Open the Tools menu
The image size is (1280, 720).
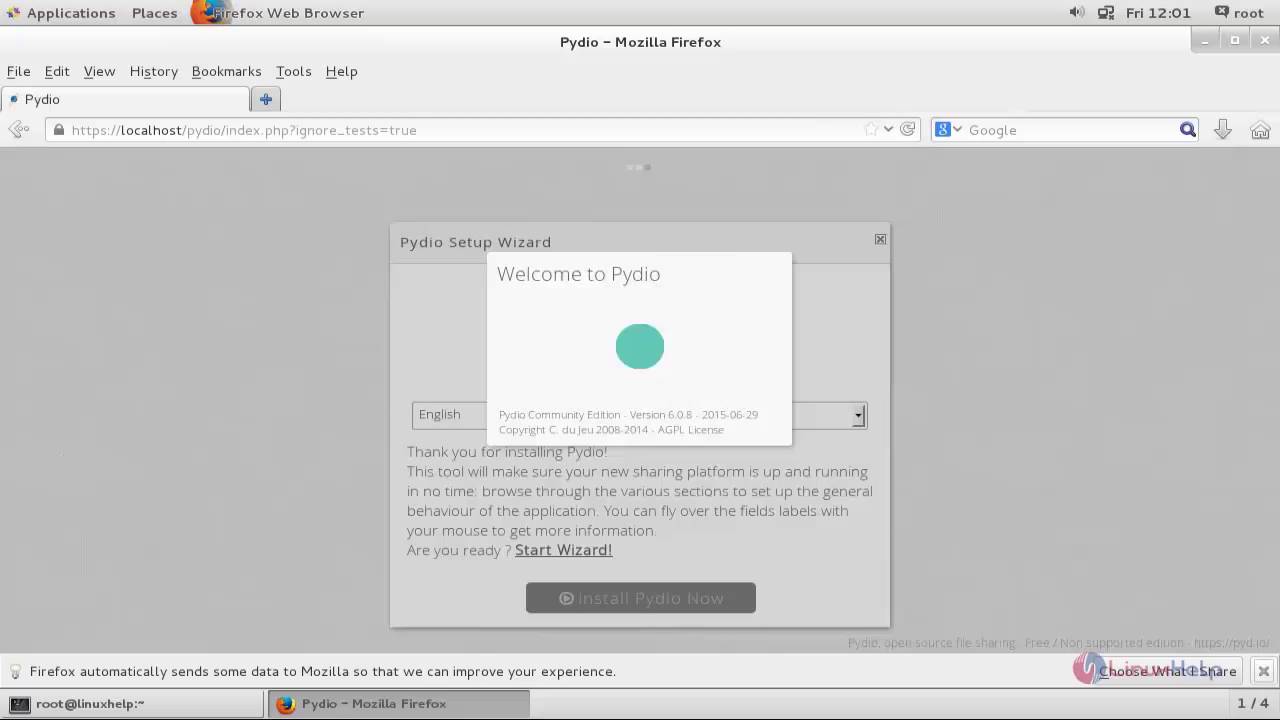click(x=294, y=71)
